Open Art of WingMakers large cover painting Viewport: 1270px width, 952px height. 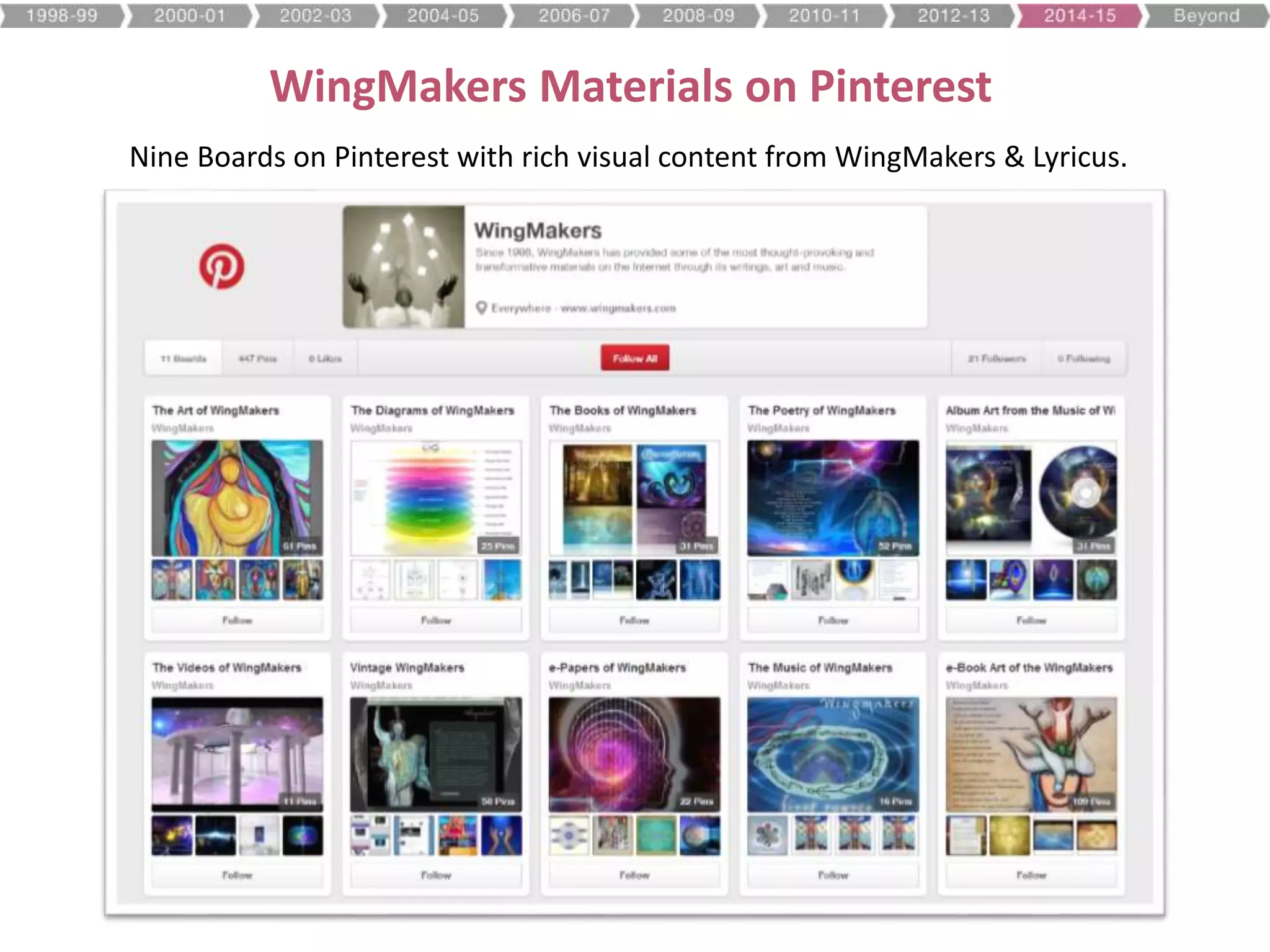(x=238, y=498)
